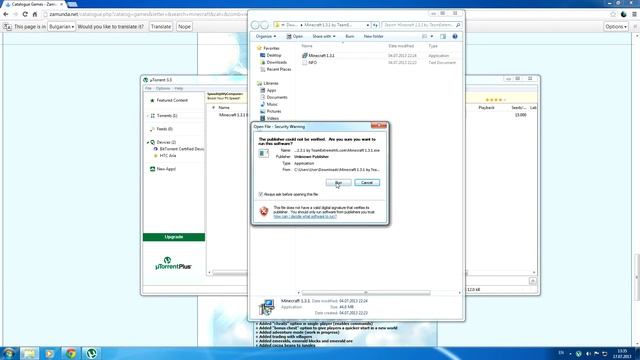This screenshot has width=640, height=360.
Task: Click Translate in Chrome translate bar
Action: 161,27
